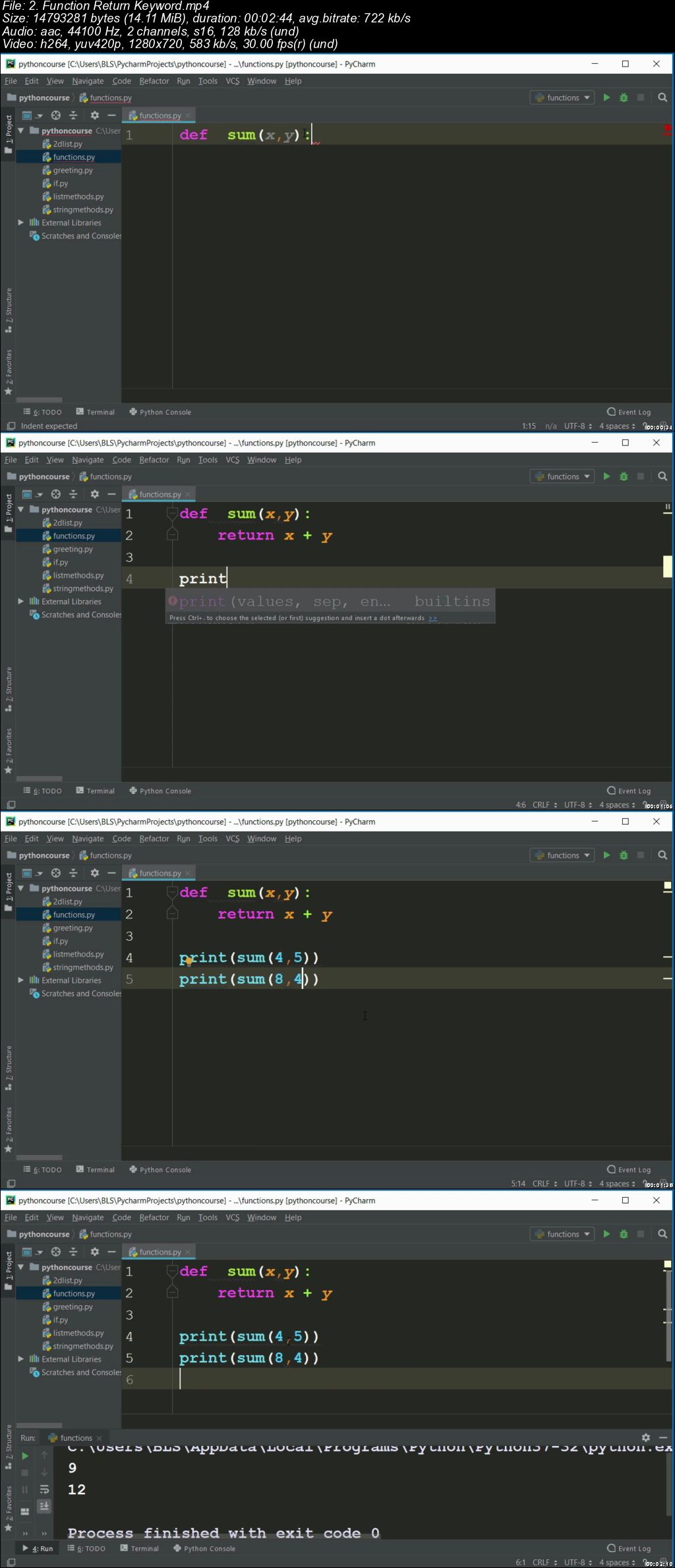Click the green Run button in the top frame toolbar
The height and width of the screenshot is (1568, 675).
(606, 98)
